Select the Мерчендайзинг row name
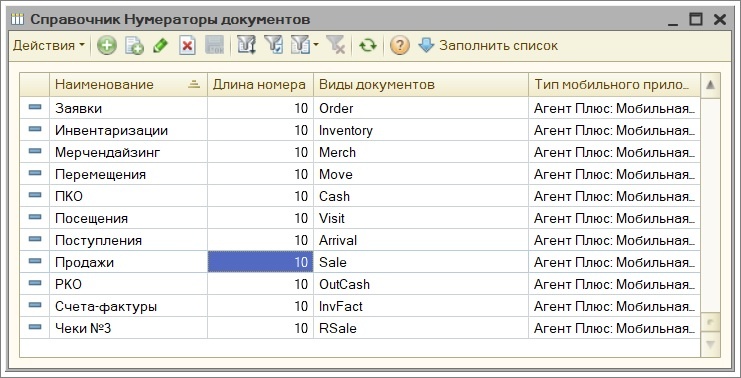Image resolution: width=741 pixels, height=378 pixels. point(108,153)
